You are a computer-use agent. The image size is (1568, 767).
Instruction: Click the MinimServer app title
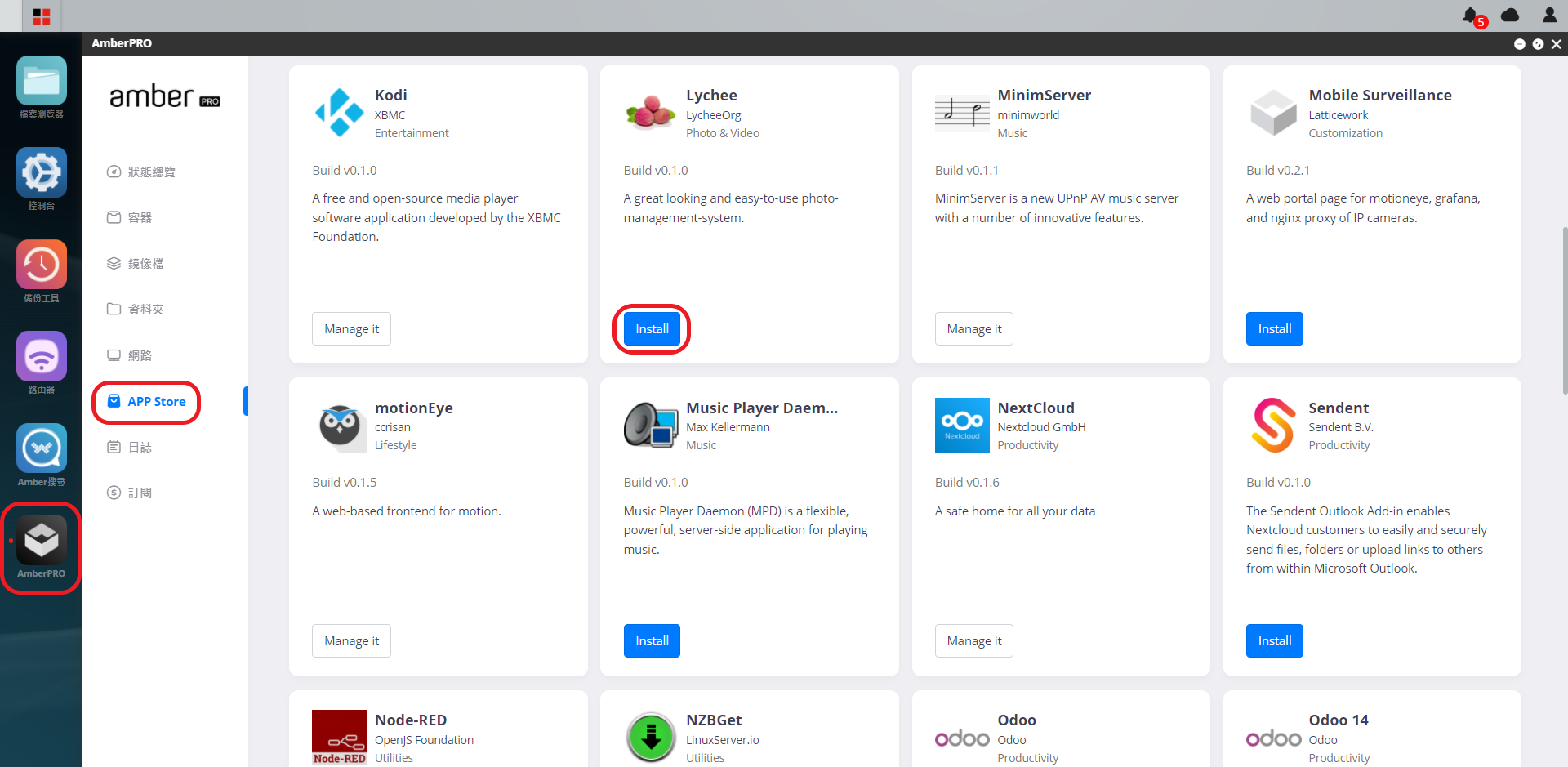pyautogui.click(x=1044, y=95)
